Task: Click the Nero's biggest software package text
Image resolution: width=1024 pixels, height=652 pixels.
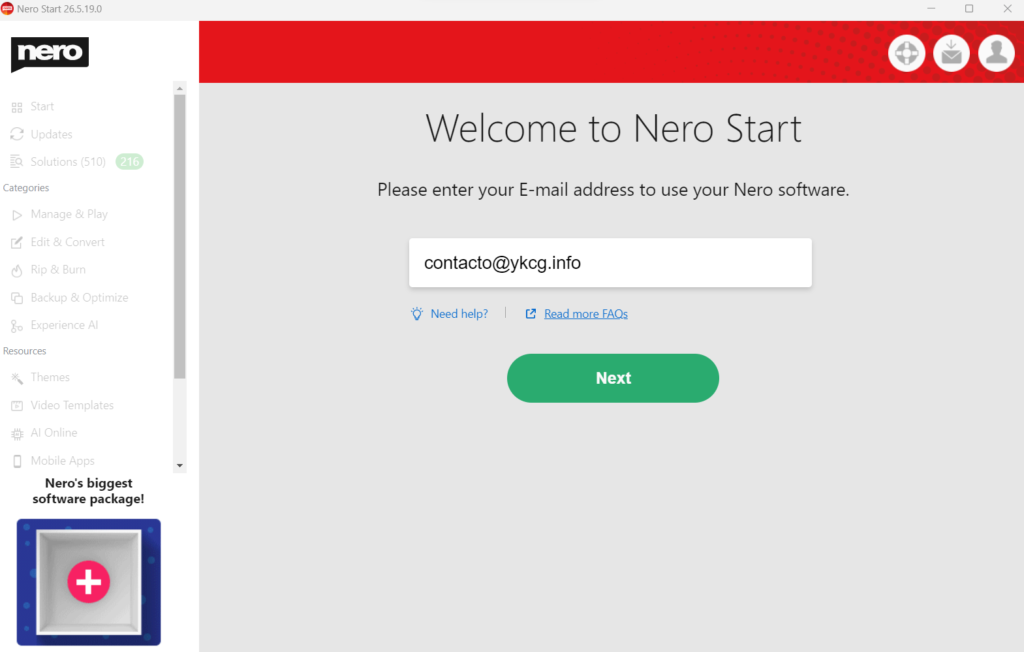Action: point(88,491)
